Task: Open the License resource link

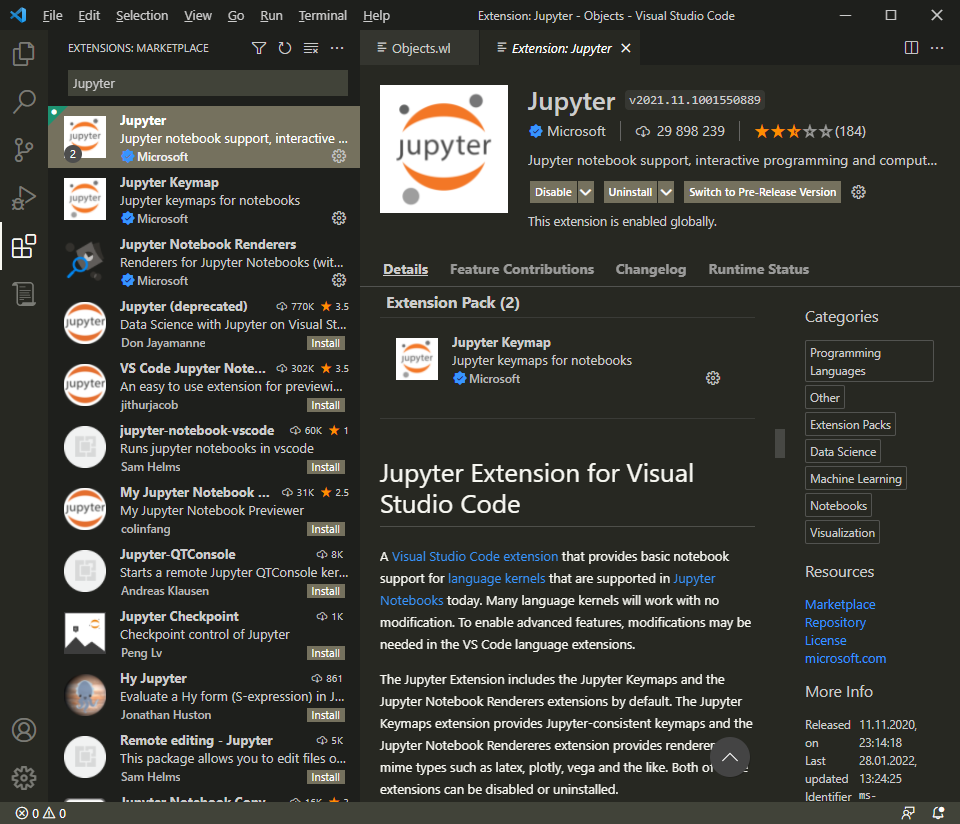Action: pos(825,640)
